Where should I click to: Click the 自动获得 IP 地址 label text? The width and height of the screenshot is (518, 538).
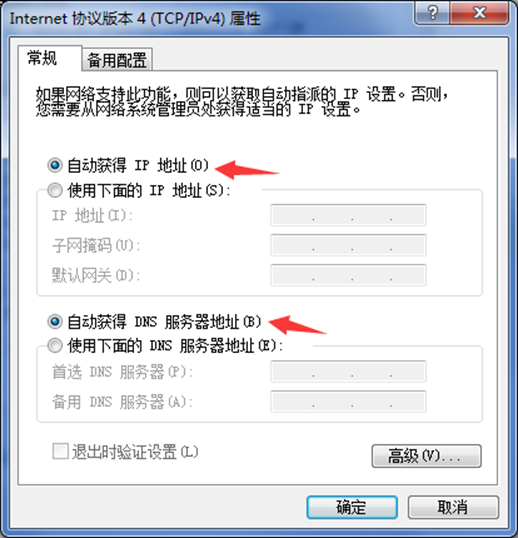[x=138, y=165]
